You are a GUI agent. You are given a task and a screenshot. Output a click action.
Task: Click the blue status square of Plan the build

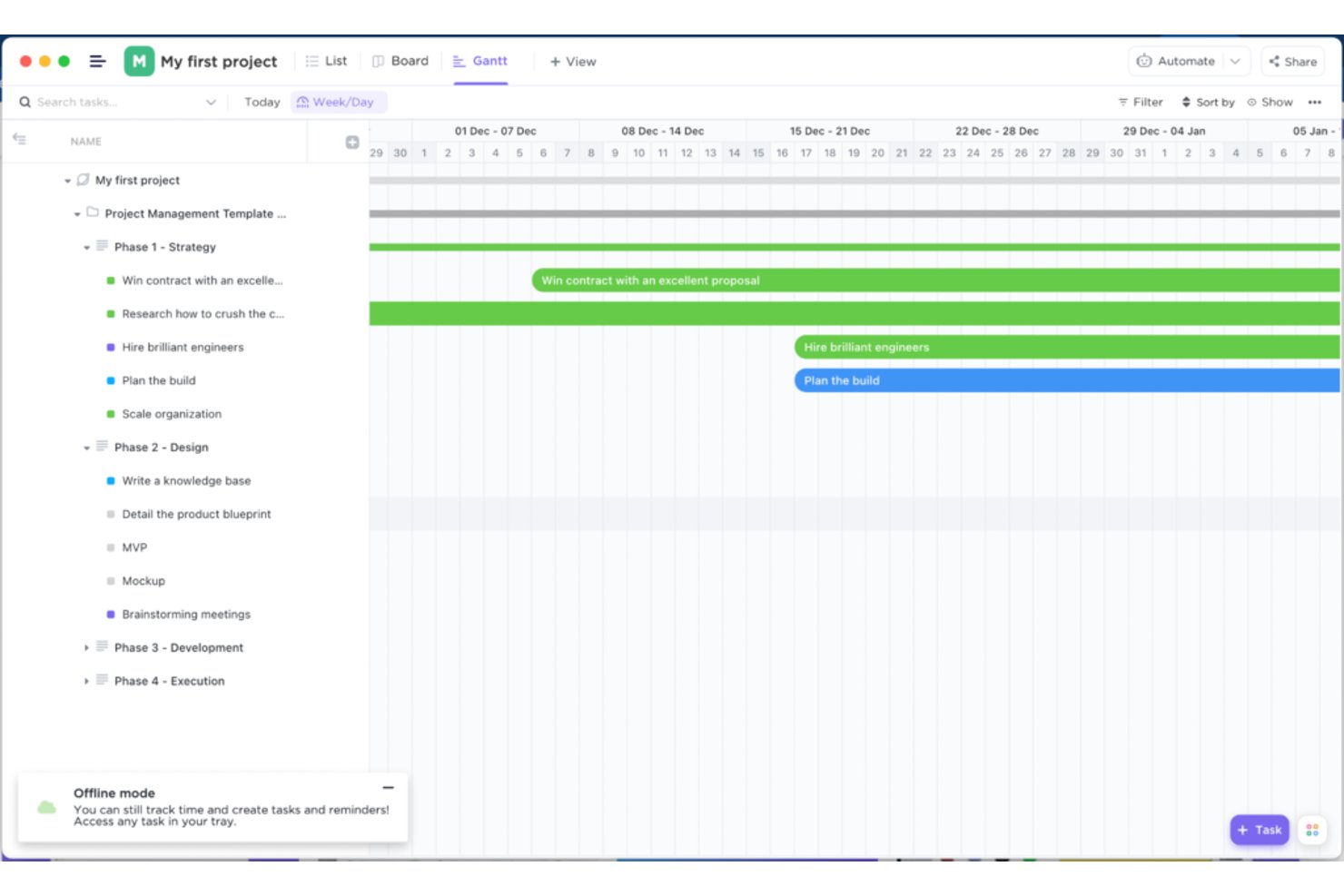111,380
